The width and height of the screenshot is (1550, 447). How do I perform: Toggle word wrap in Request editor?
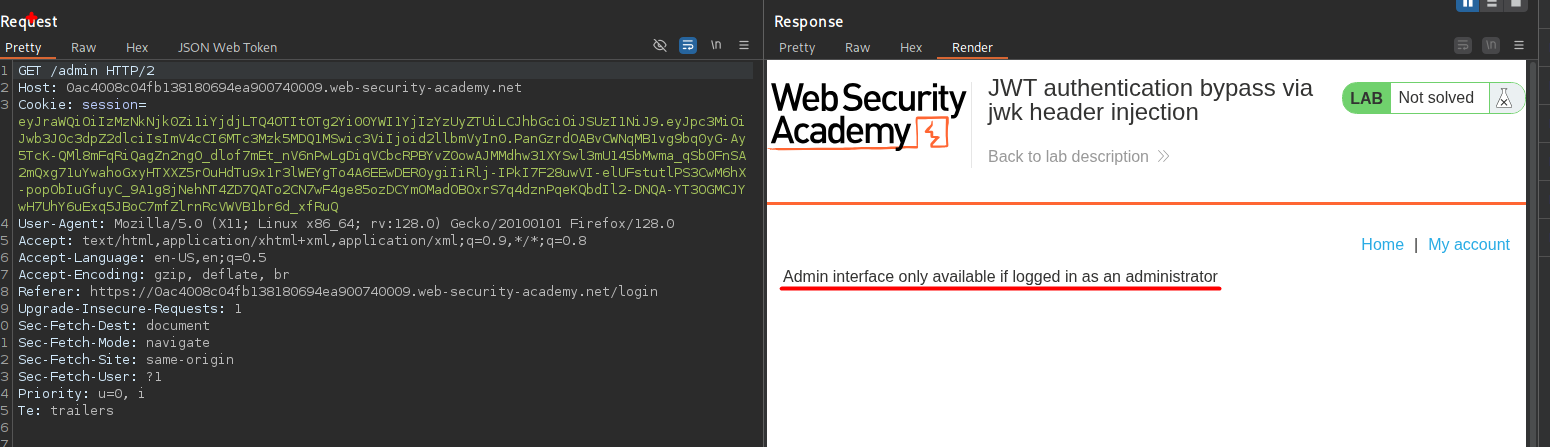688,46
